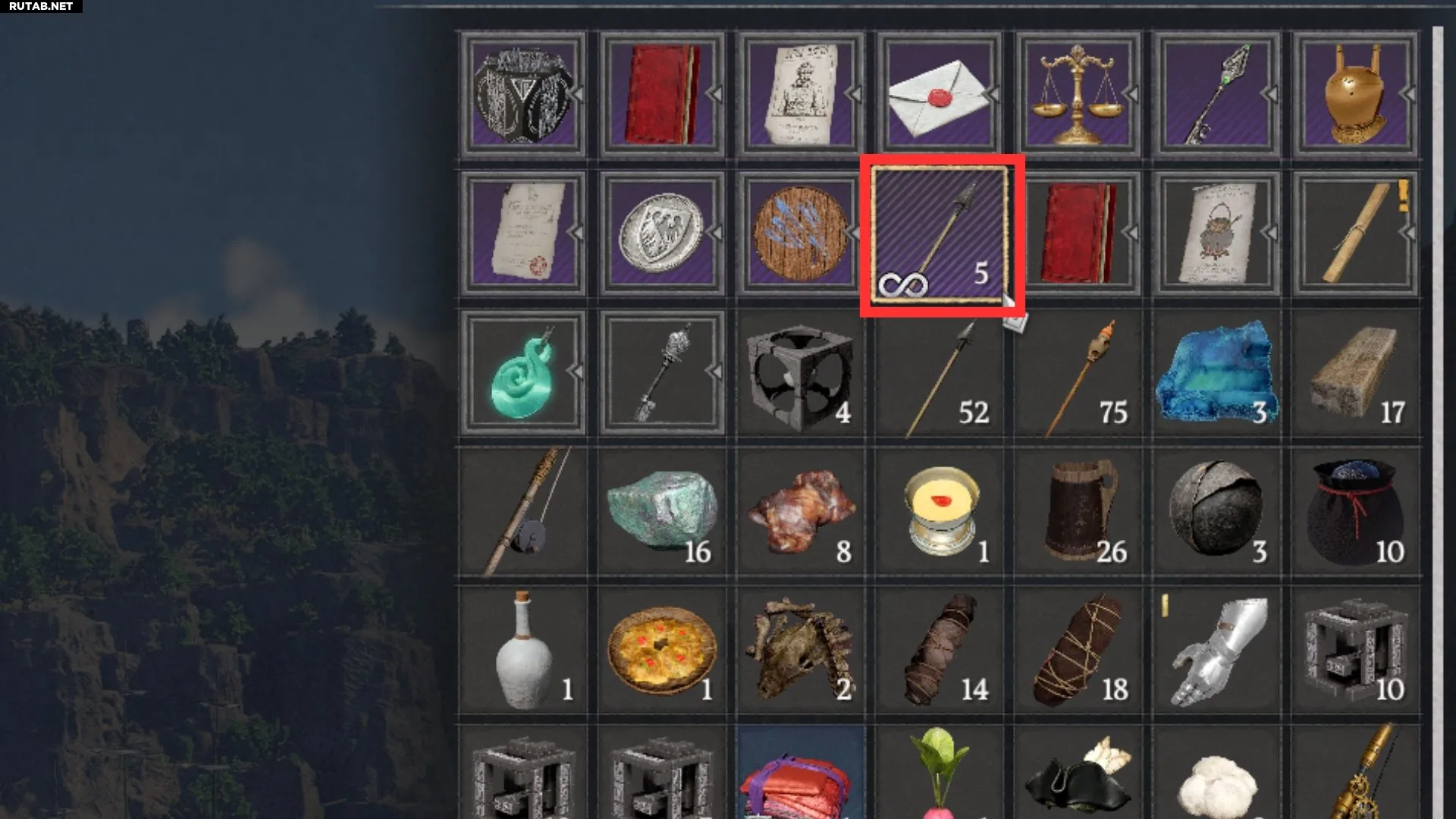Select the white envelope with red seal
Viewport: 1456px width, 819px height.
(x=940, y=94)
